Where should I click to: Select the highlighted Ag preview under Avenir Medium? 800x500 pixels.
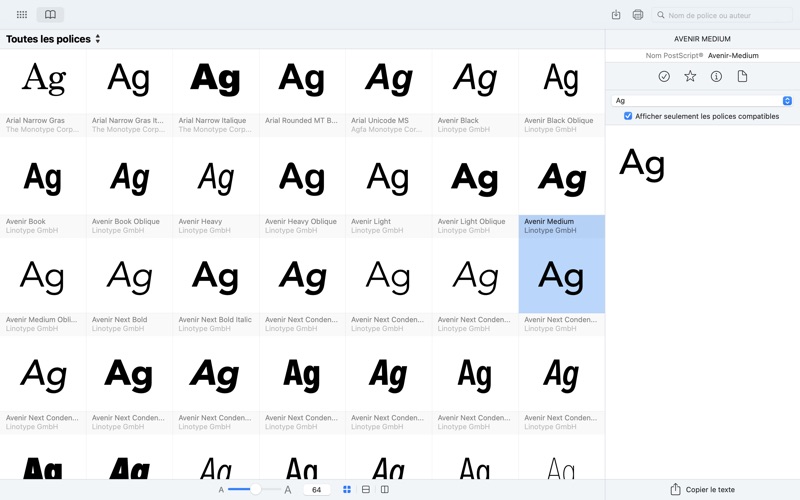tap(561, 276)
